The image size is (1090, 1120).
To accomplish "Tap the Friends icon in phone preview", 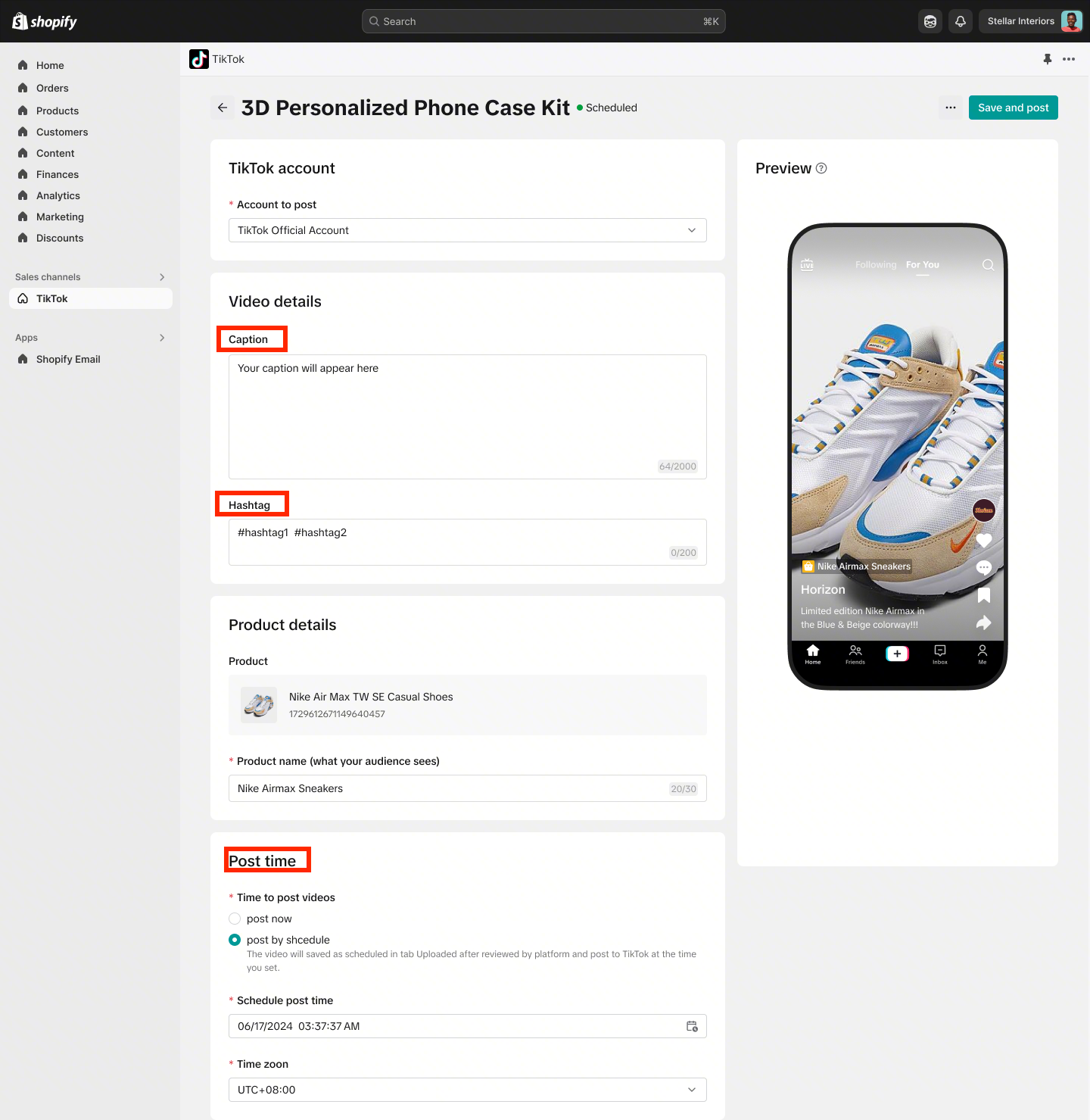I will tap(855, 654).
